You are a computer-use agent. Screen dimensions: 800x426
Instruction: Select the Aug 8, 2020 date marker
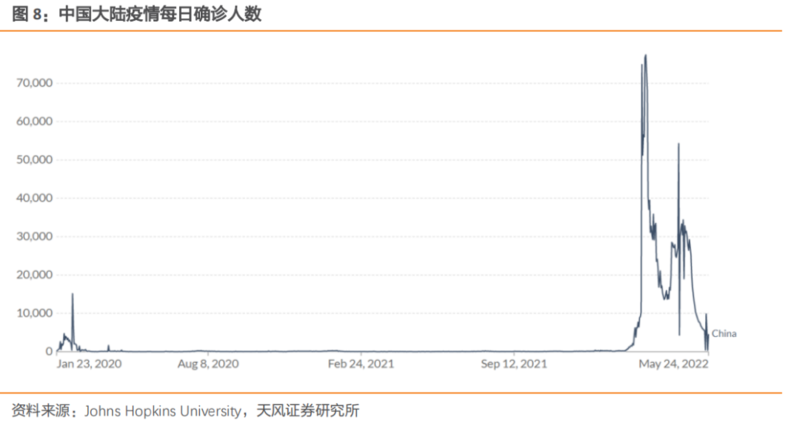pyautogui.click(x=208, y=365)
